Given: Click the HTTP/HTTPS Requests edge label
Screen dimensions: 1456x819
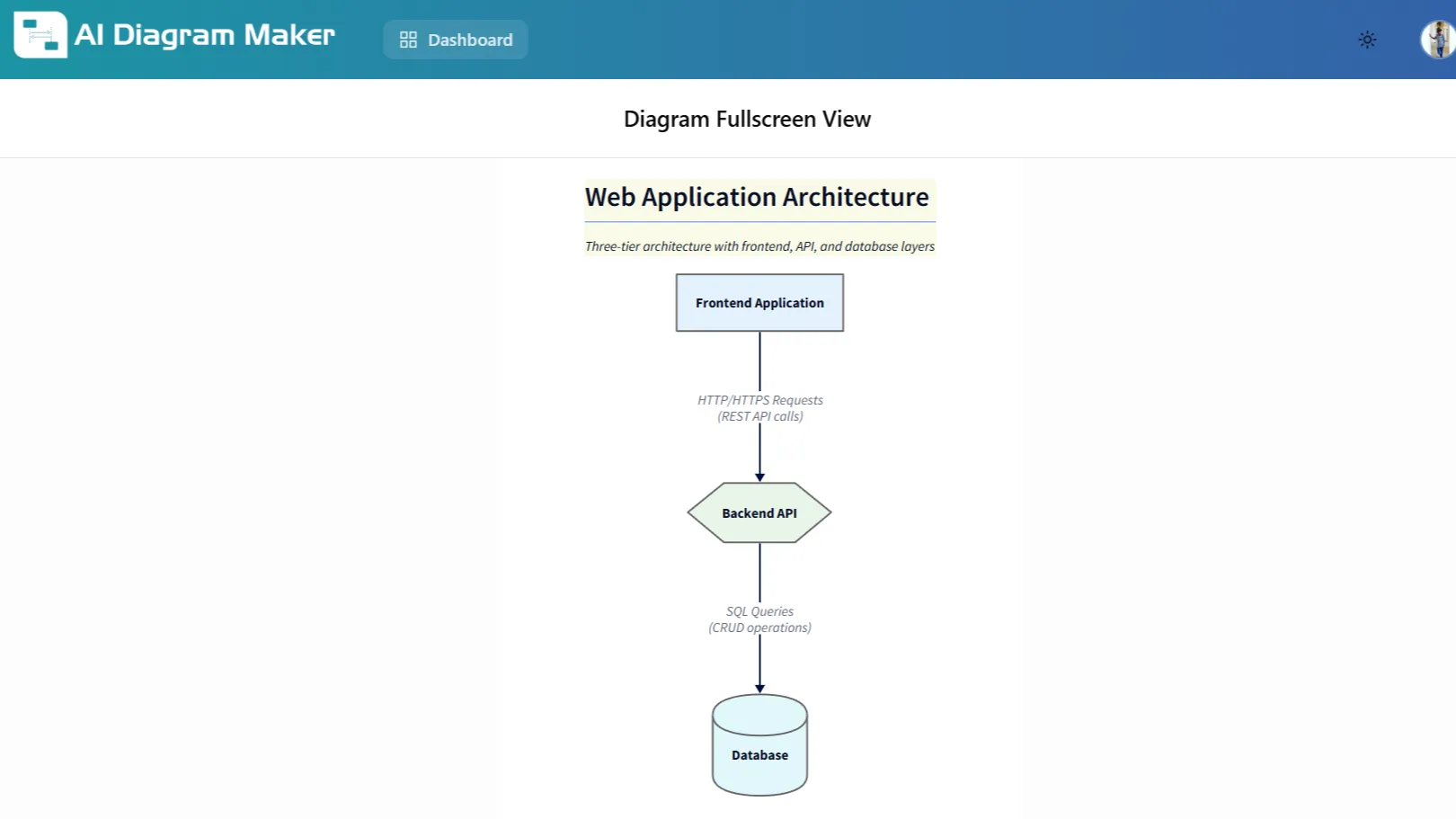Looking at the screenshot, I should tap(759, 407).
